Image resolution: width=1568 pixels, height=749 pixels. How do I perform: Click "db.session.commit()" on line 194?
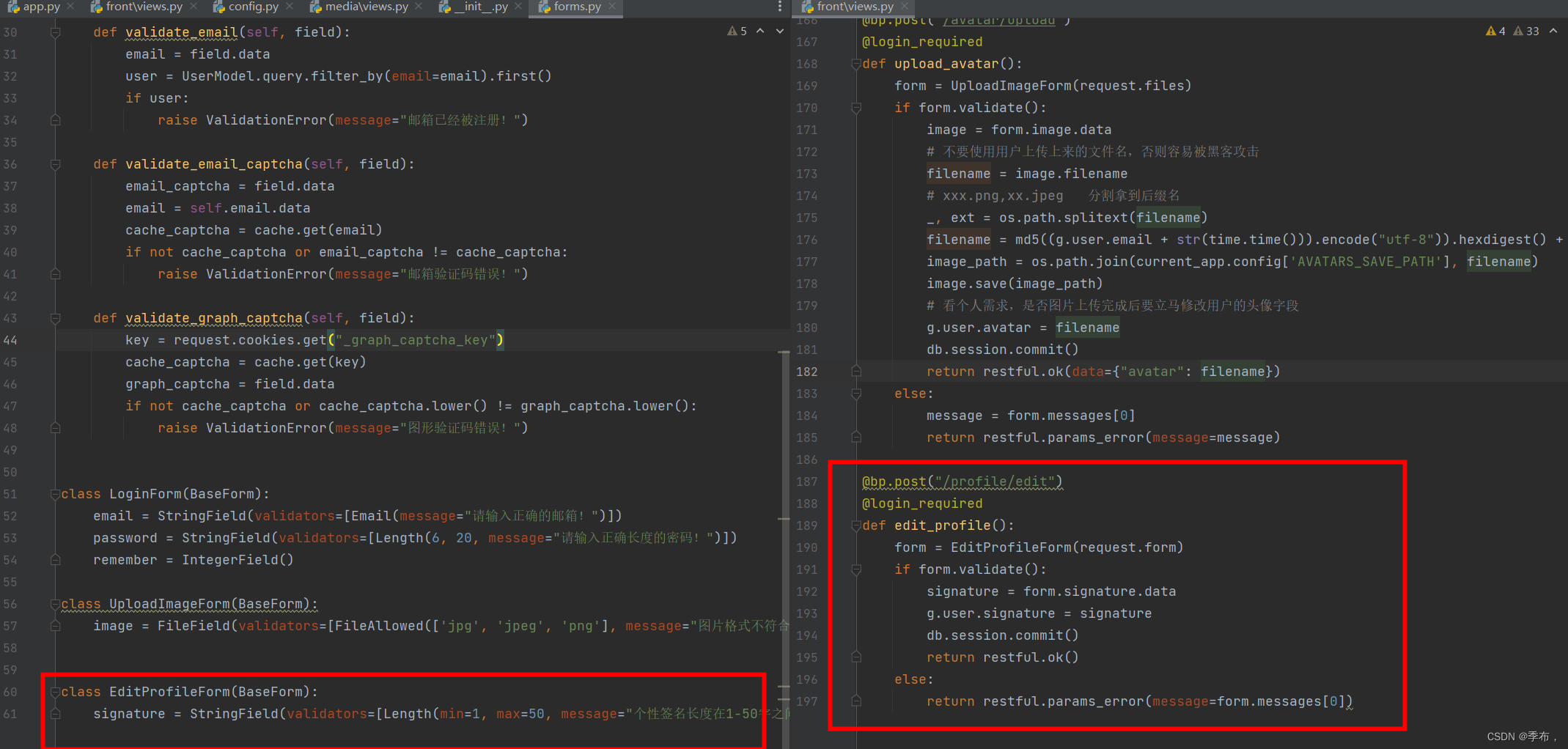[1002, 635]
